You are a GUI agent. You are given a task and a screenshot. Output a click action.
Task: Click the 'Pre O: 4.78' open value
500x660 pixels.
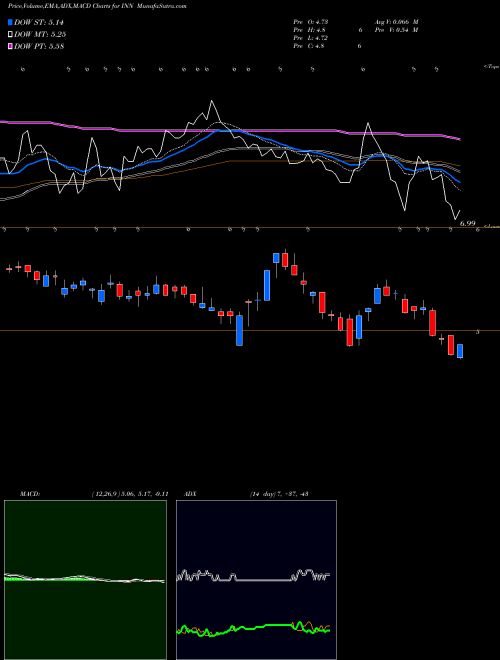click(x=311, y=22)
